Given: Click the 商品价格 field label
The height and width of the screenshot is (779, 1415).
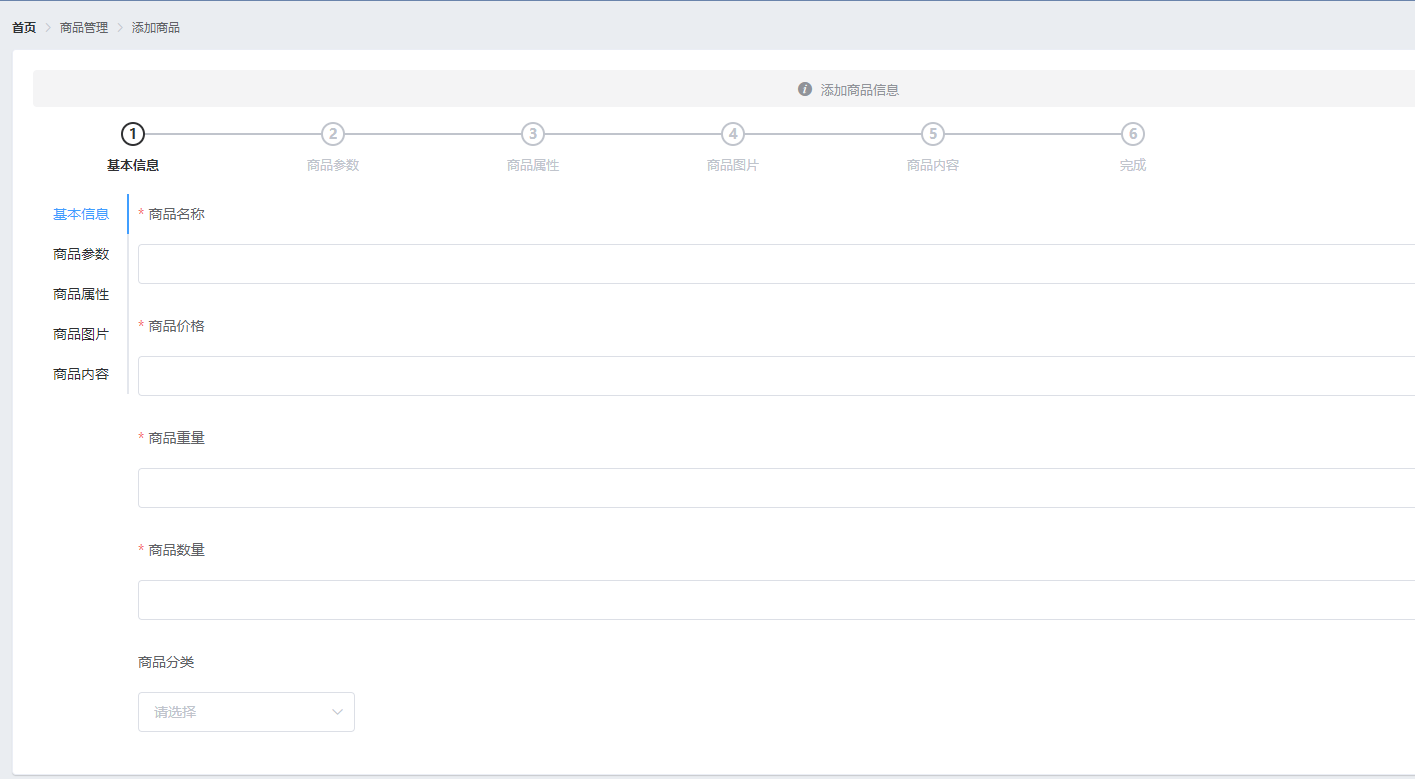Looking at the screenshot, I should (176, 326).
